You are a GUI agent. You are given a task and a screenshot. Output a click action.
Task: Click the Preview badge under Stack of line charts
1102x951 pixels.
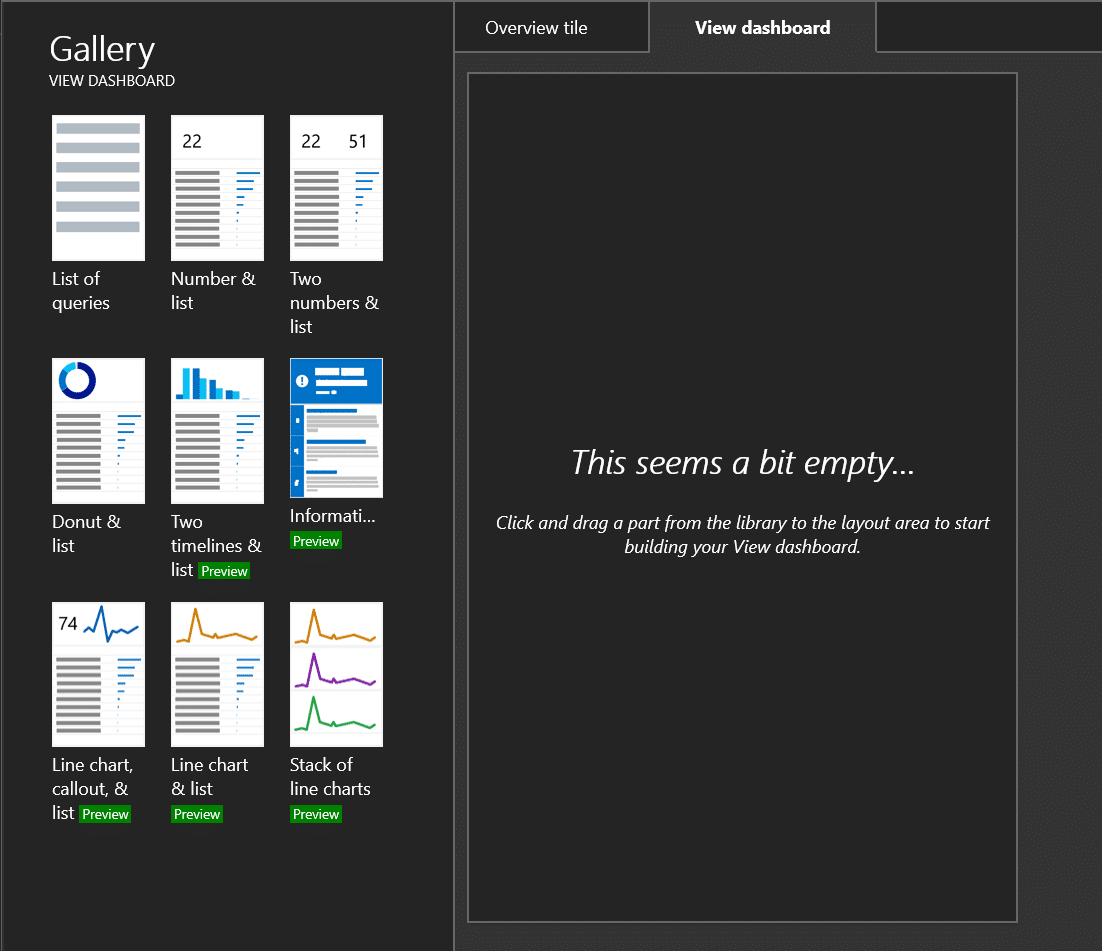[316, 814]
